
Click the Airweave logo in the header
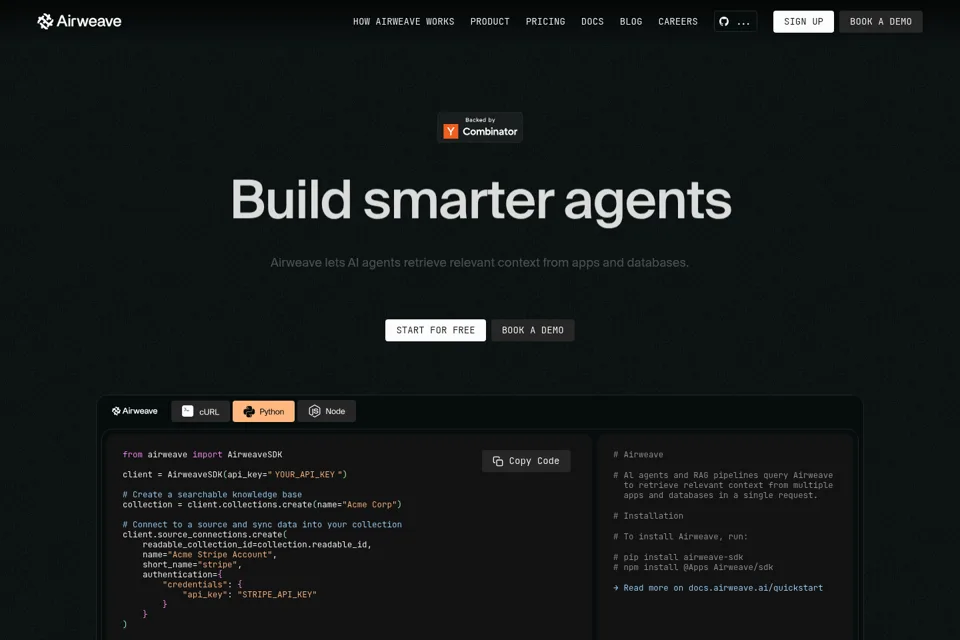[x=80, y=21]
